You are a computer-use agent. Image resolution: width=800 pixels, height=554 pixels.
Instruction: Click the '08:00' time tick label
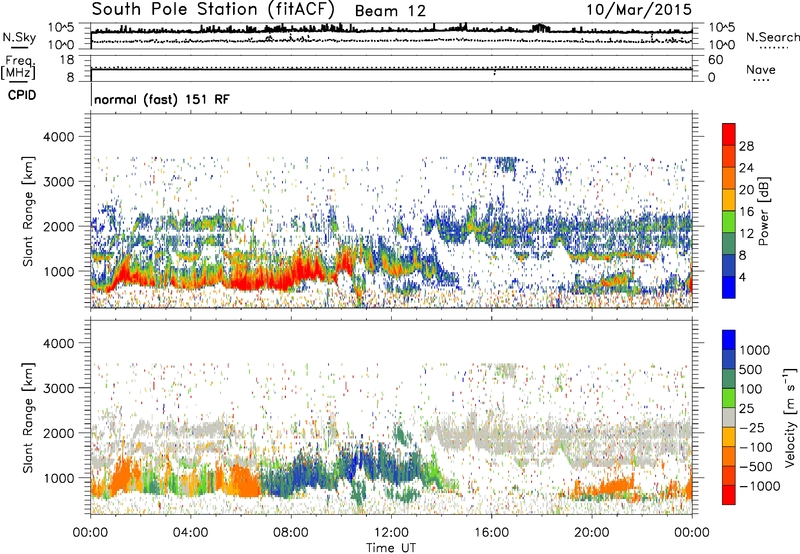click(x=291, y=533)
